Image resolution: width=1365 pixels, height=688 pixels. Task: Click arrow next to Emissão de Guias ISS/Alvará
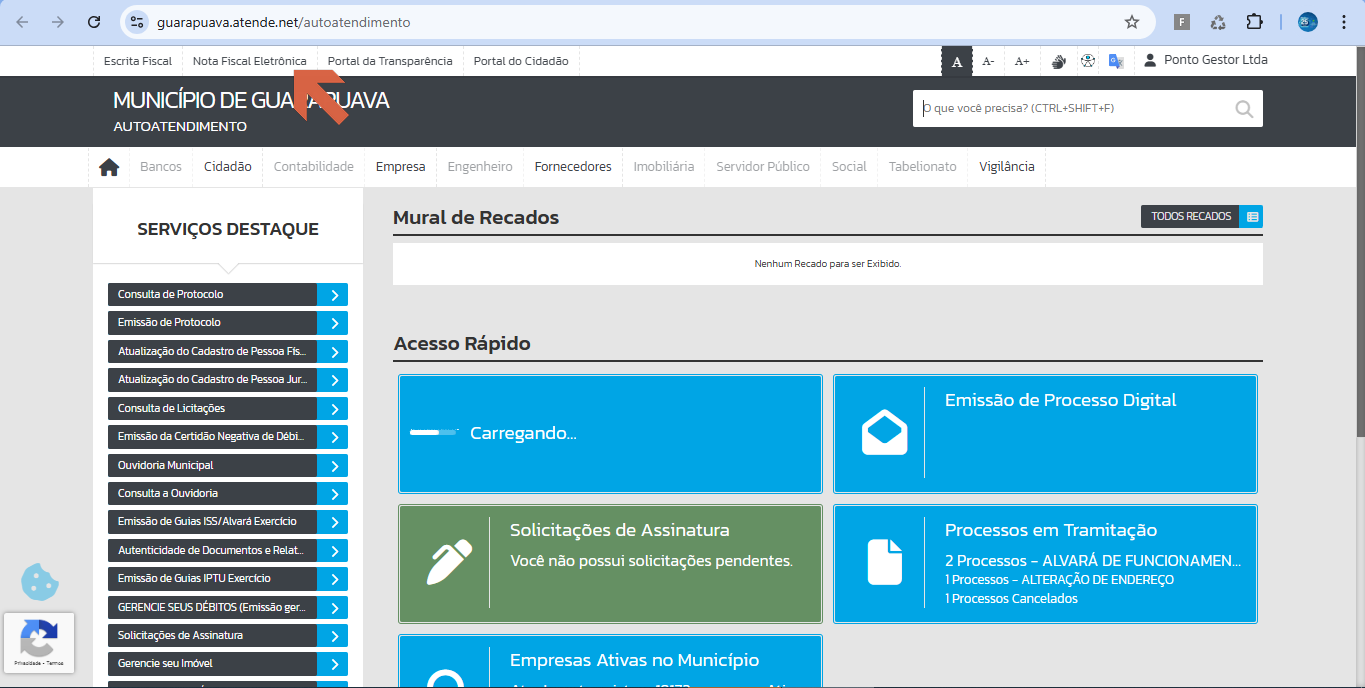(333, 522)
